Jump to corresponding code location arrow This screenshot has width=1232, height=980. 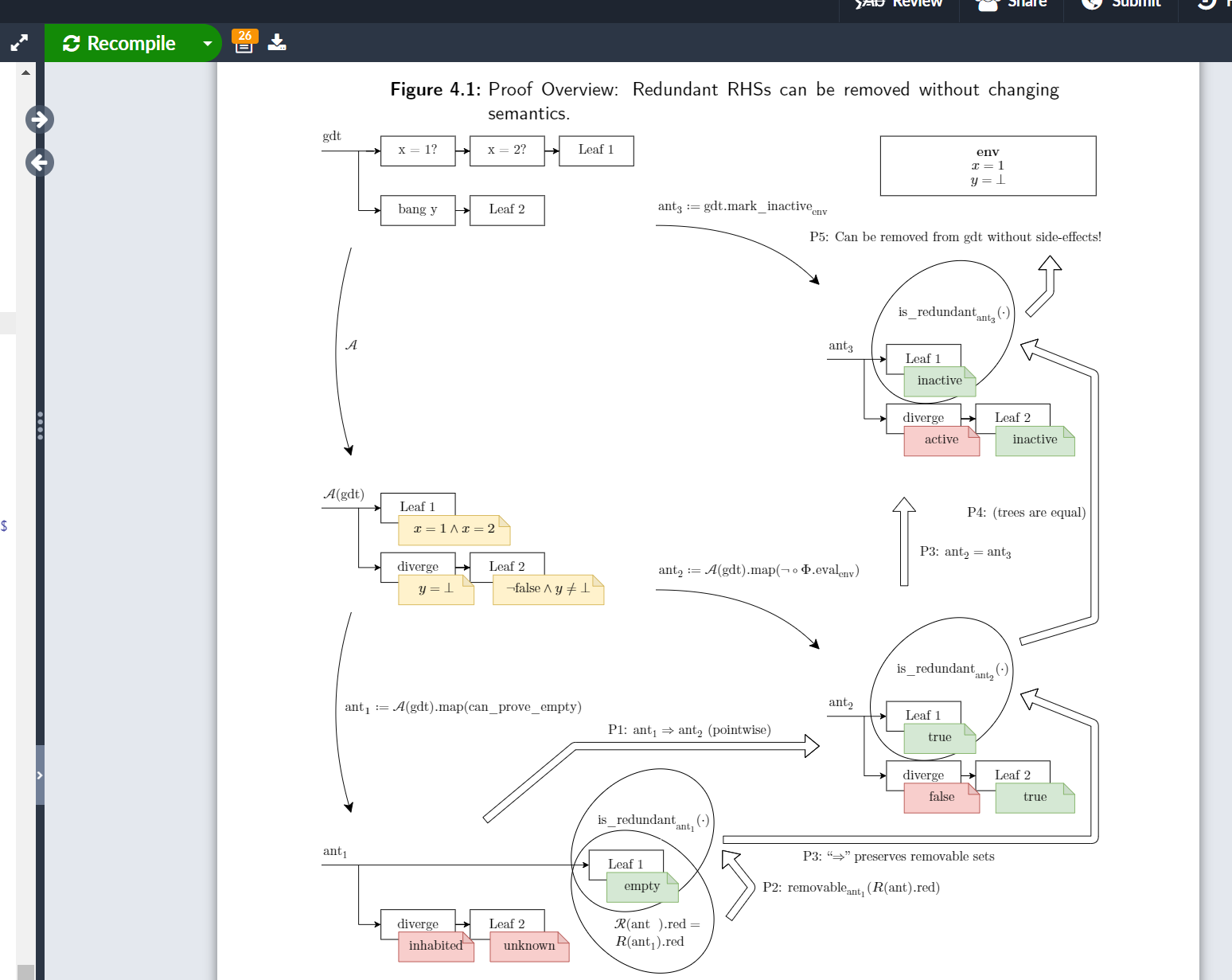click(x=40, y=162)
